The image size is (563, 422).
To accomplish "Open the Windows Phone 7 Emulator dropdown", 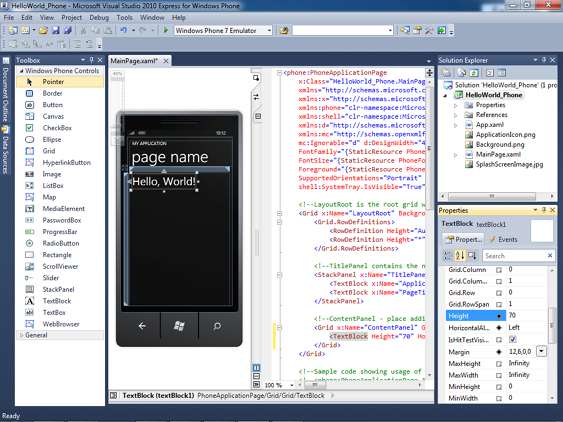I will [269, 31].
